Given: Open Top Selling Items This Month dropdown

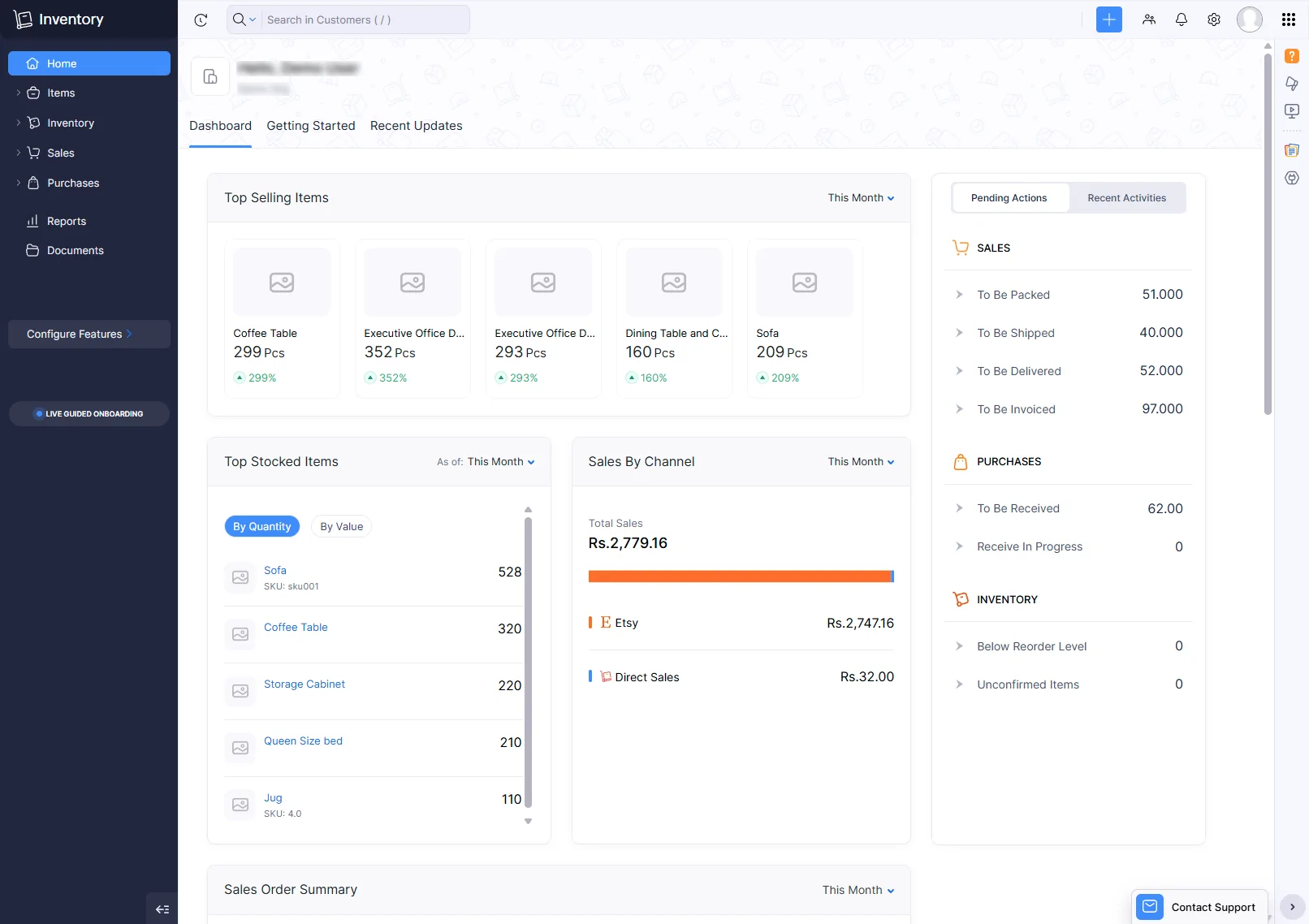Looking at the screenshot, I should pos(861,198).
